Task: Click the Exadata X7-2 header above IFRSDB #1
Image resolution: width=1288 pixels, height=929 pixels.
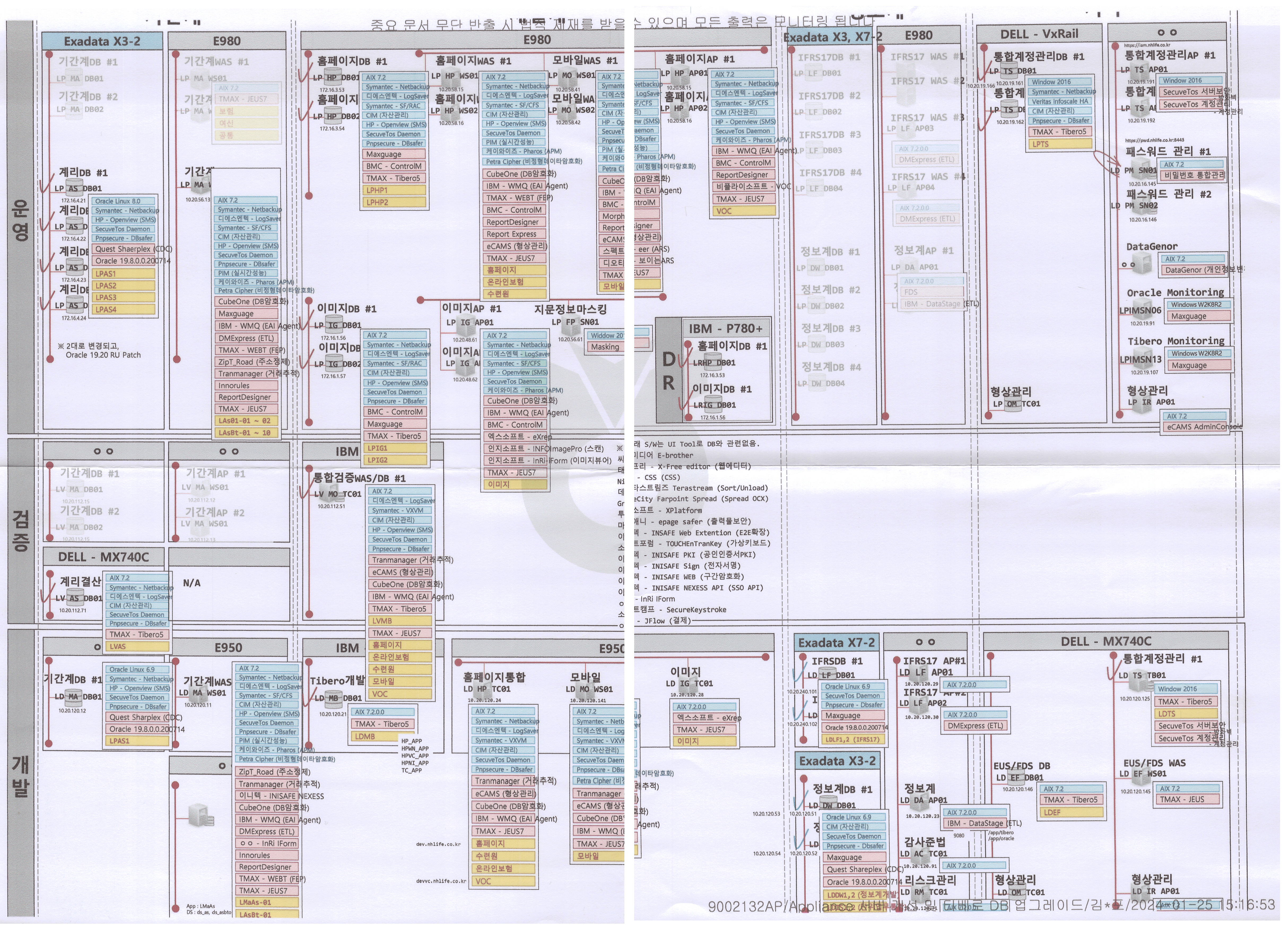Action: (837, 643)
